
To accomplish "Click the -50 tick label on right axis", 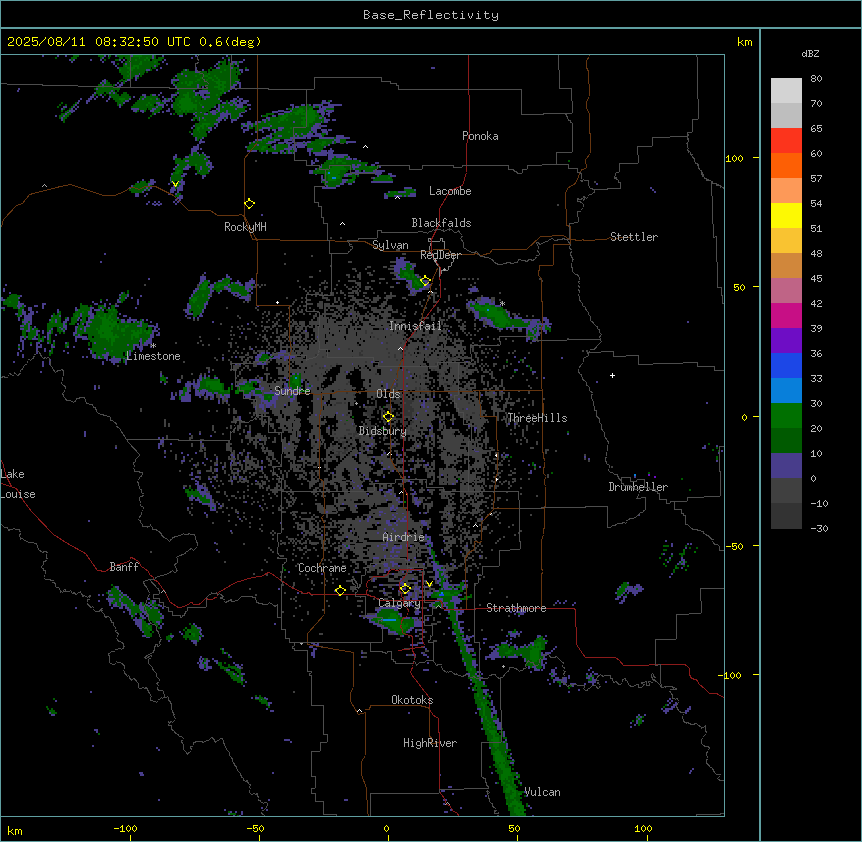I will (x=734, y=546).
